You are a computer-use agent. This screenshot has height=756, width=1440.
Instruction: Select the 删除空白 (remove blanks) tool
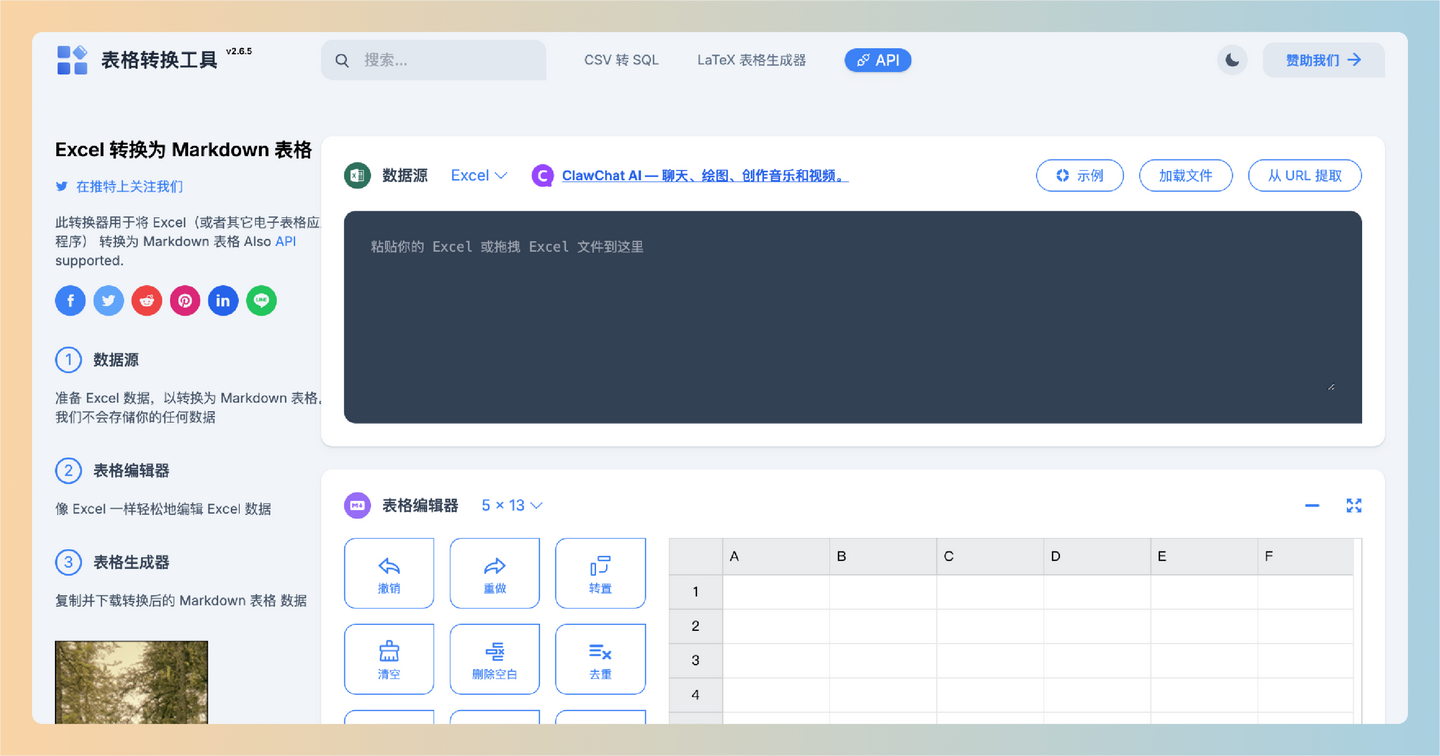(495, 658)
